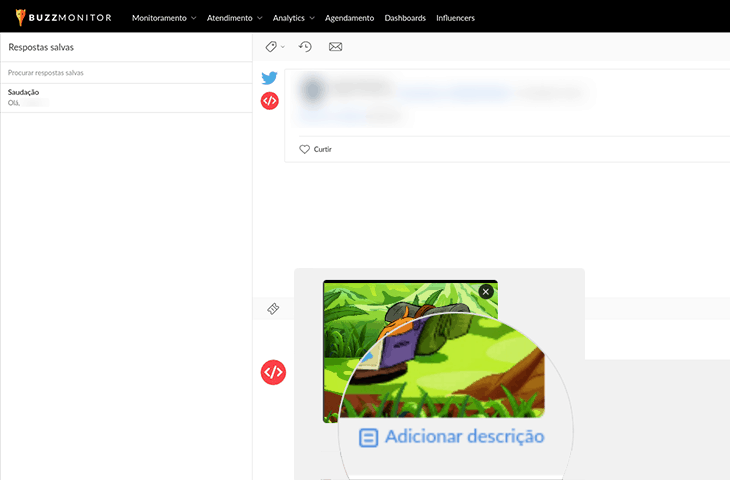
Task: Open the Analytics dropdown
Action: click(x=293, y=18)
